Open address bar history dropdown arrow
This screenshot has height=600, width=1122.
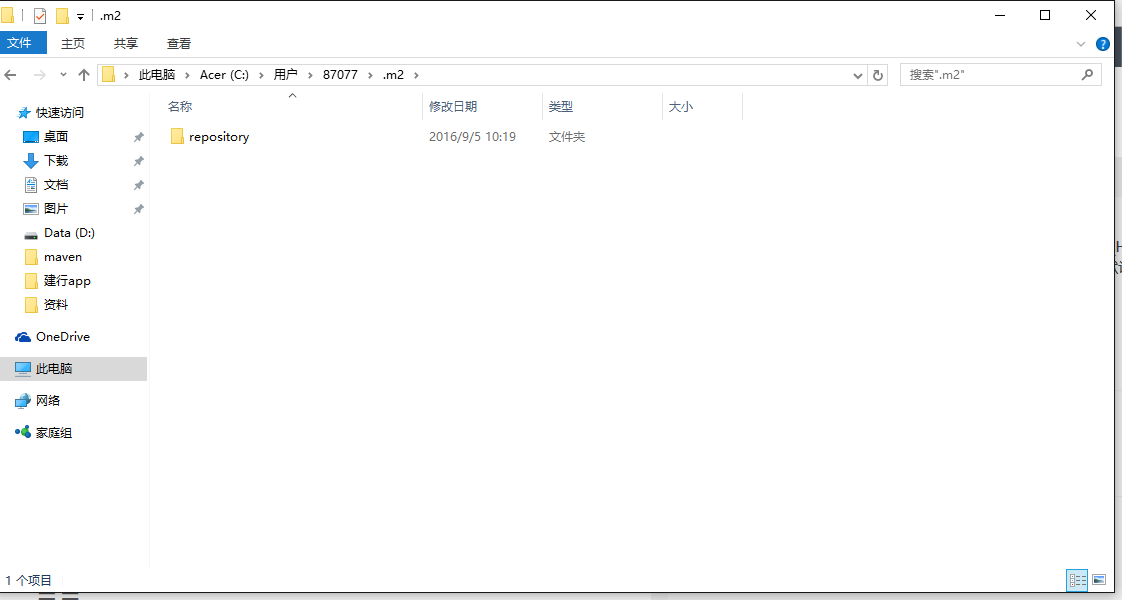857,74
